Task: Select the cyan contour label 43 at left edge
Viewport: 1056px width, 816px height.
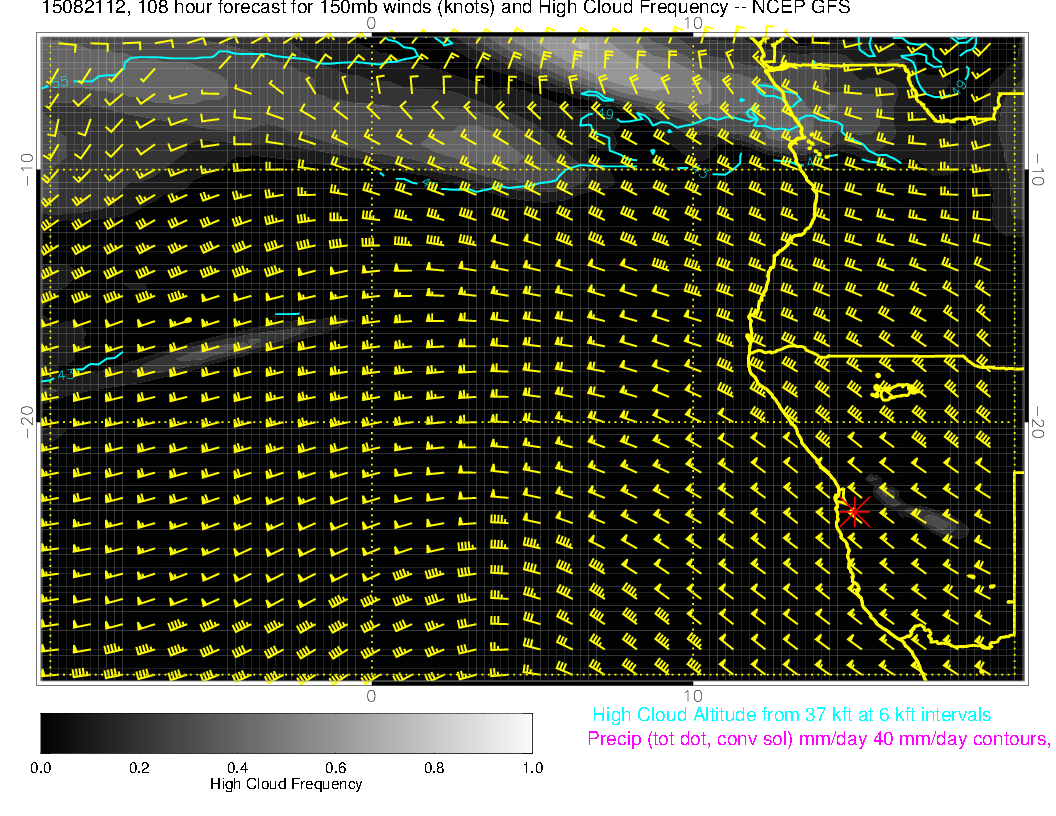Action: pyautogui.click(x=67, y=375)
